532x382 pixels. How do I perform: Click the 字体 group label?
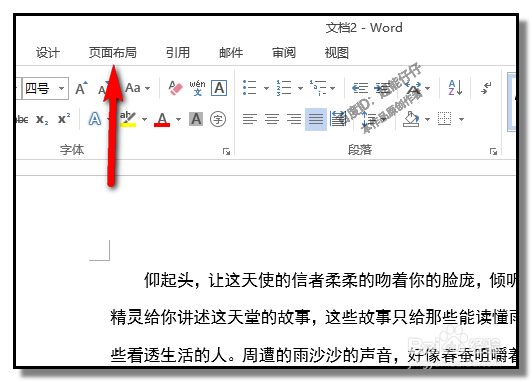click(72, 150)
